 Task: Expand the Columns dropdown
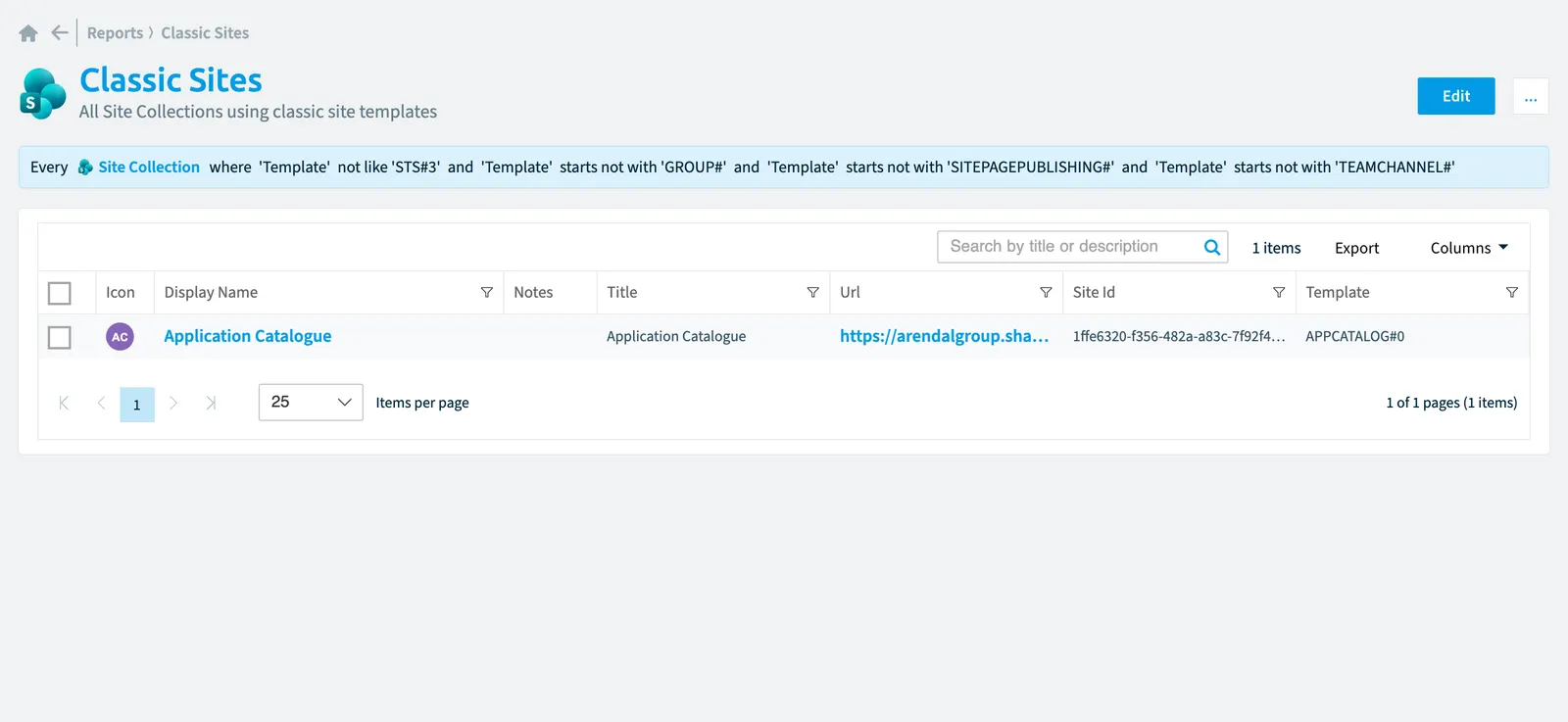coord(1469,248)
